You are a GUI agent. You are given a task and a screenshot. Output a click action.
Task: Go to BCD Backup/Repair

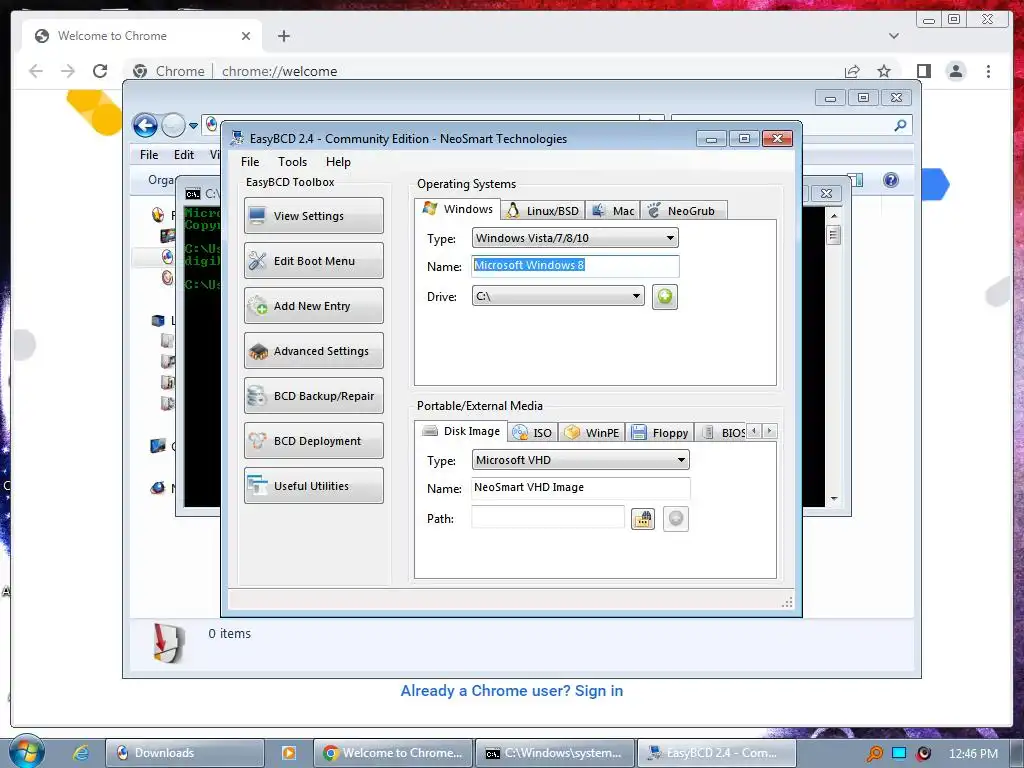313,396
